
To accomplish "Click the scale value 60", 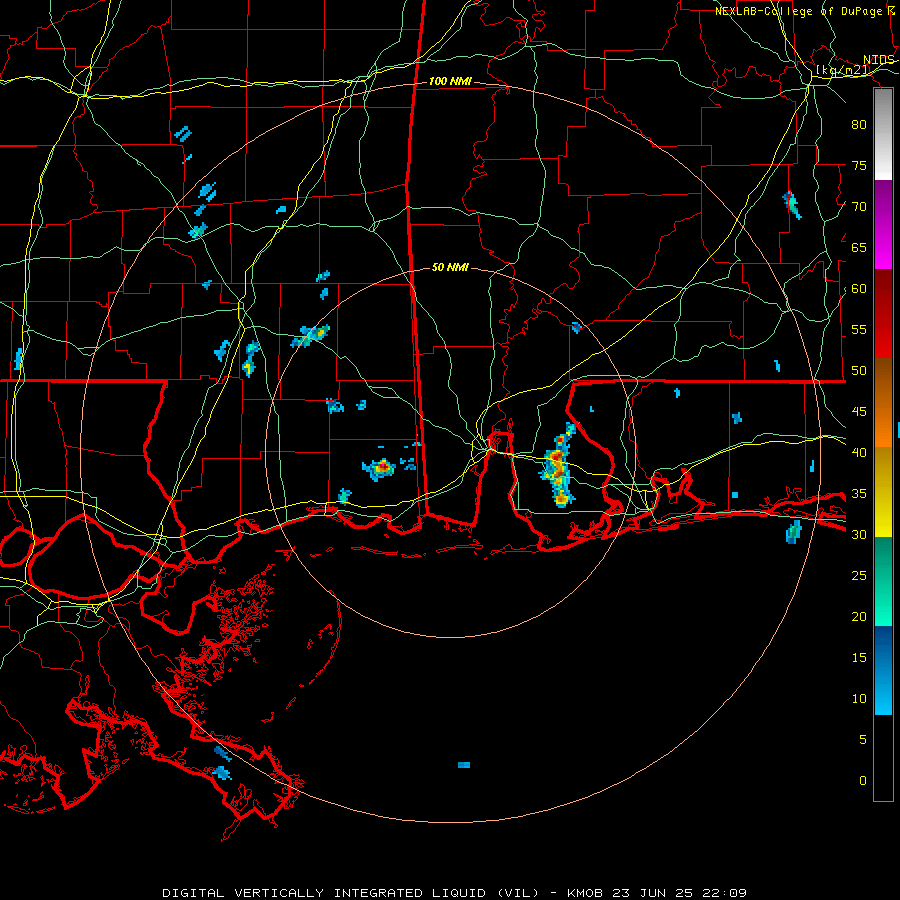I will (859, 289).
